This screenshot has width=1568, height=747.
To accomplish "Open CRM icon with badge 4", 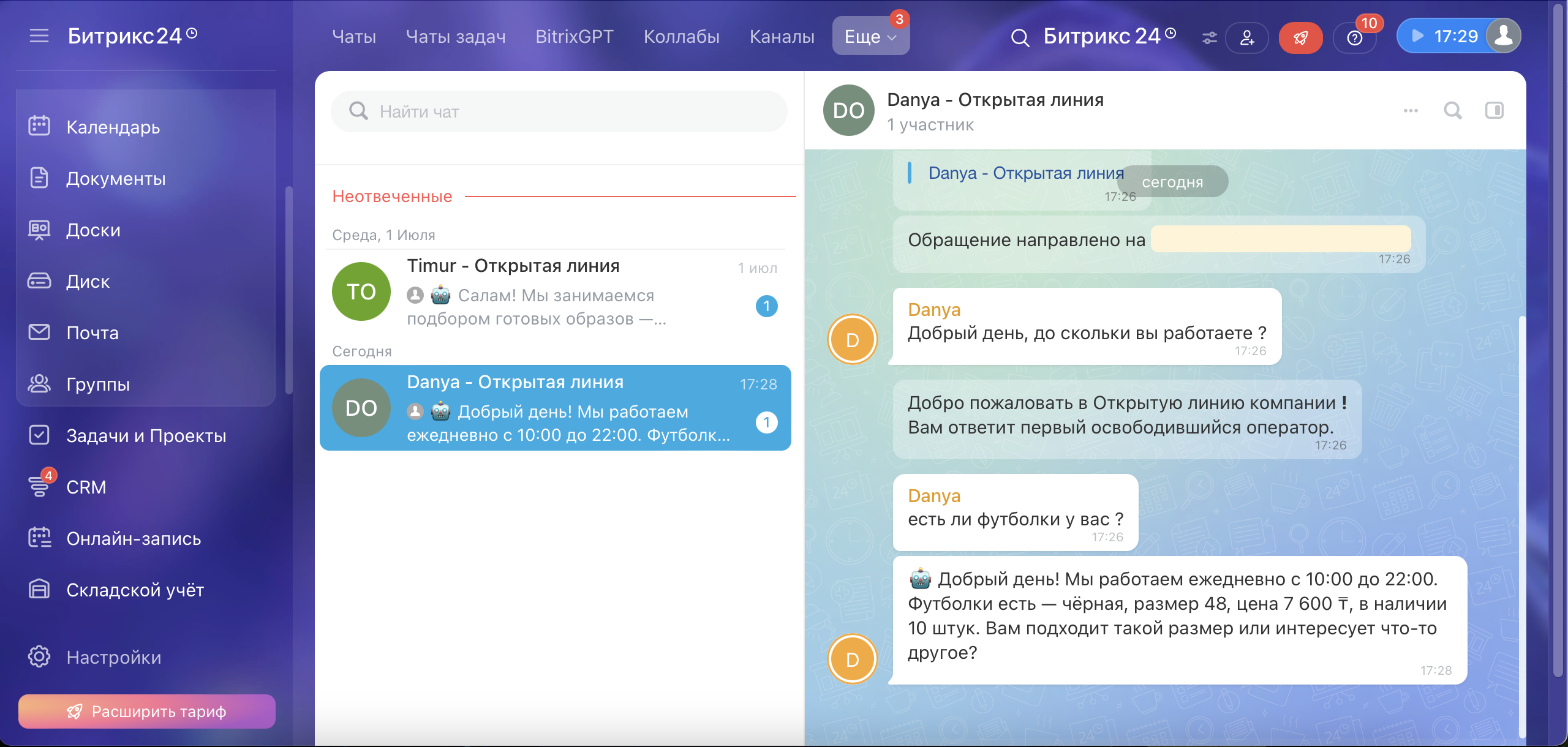I will coord(40,486).
